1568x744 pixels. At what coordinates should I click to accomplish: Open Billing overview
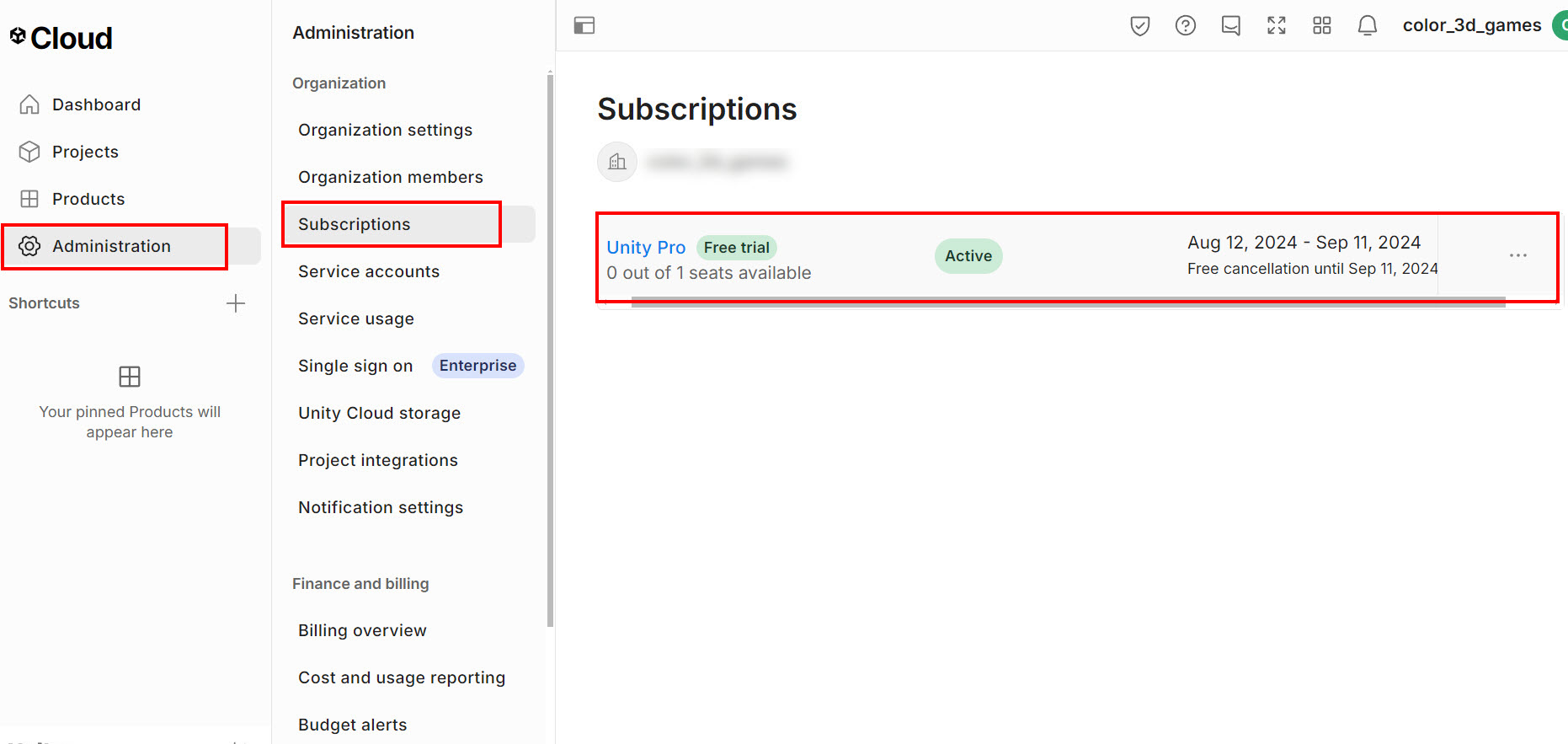tap(362, 630)
